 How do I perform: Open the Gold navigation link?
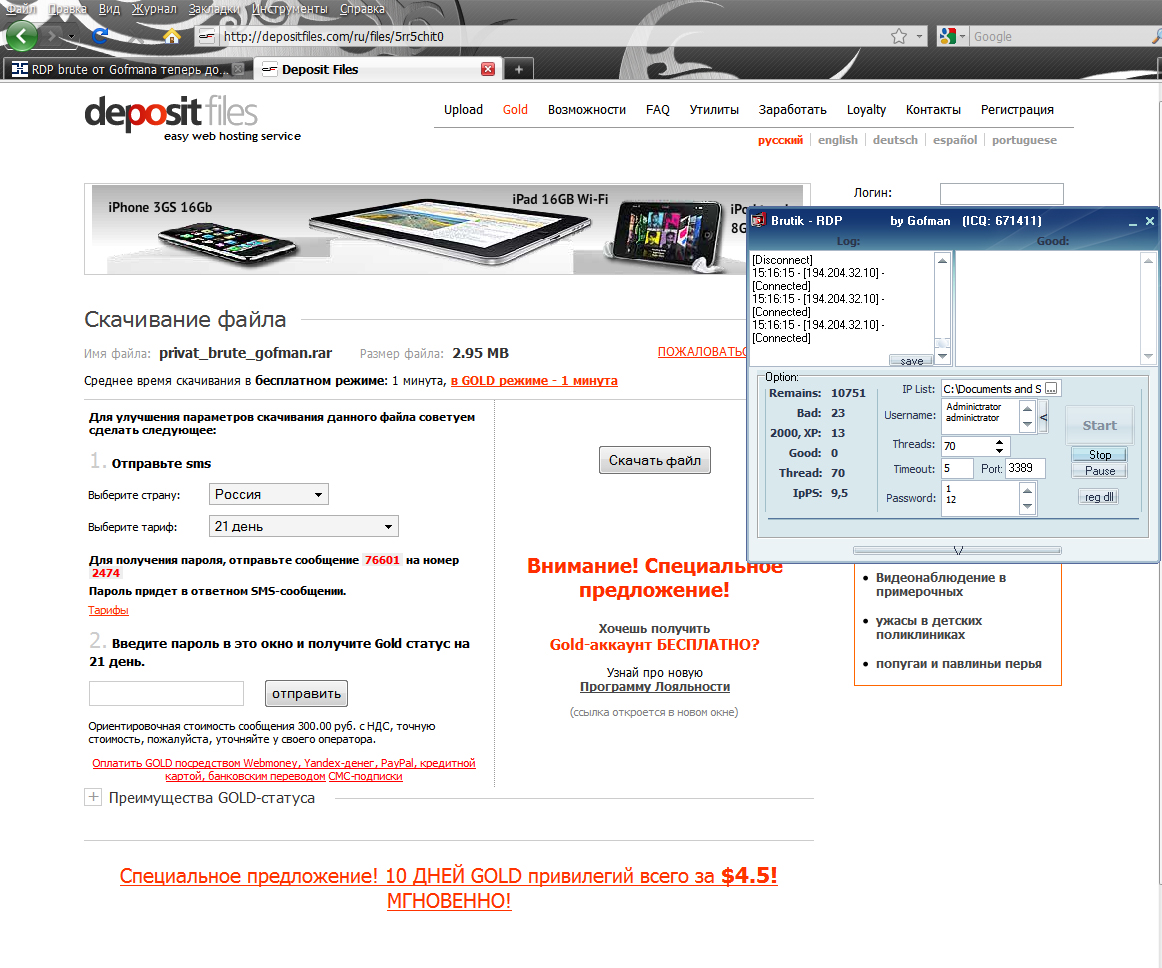[515, 110]
